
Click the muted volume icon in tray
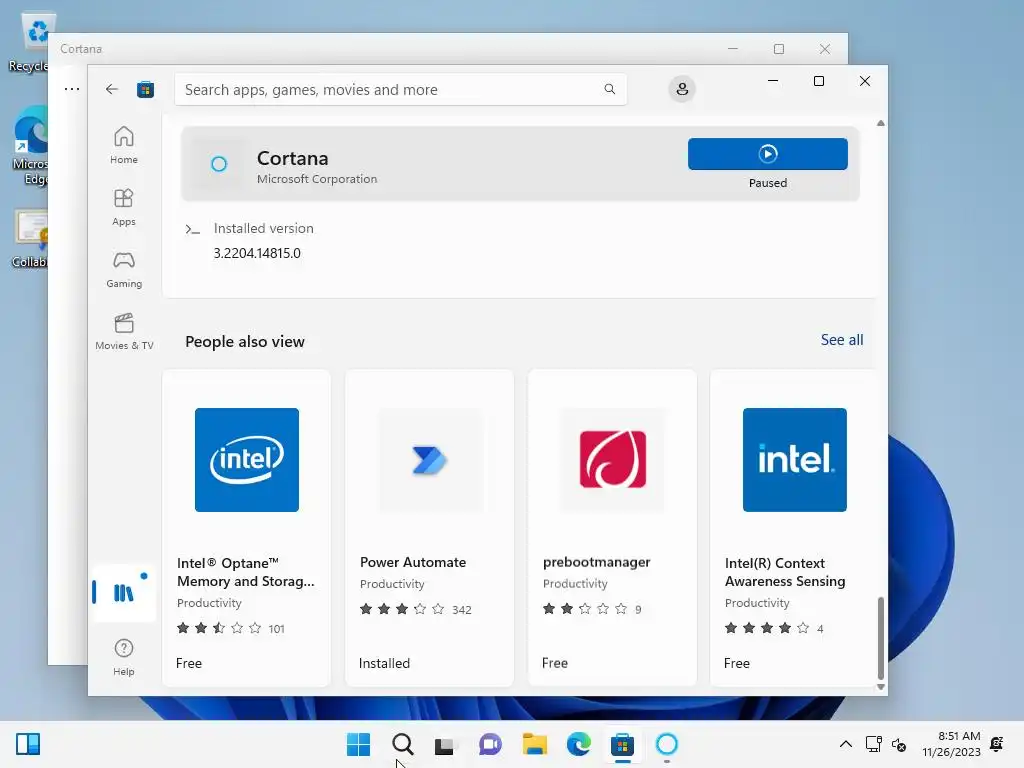click(899, 744)
